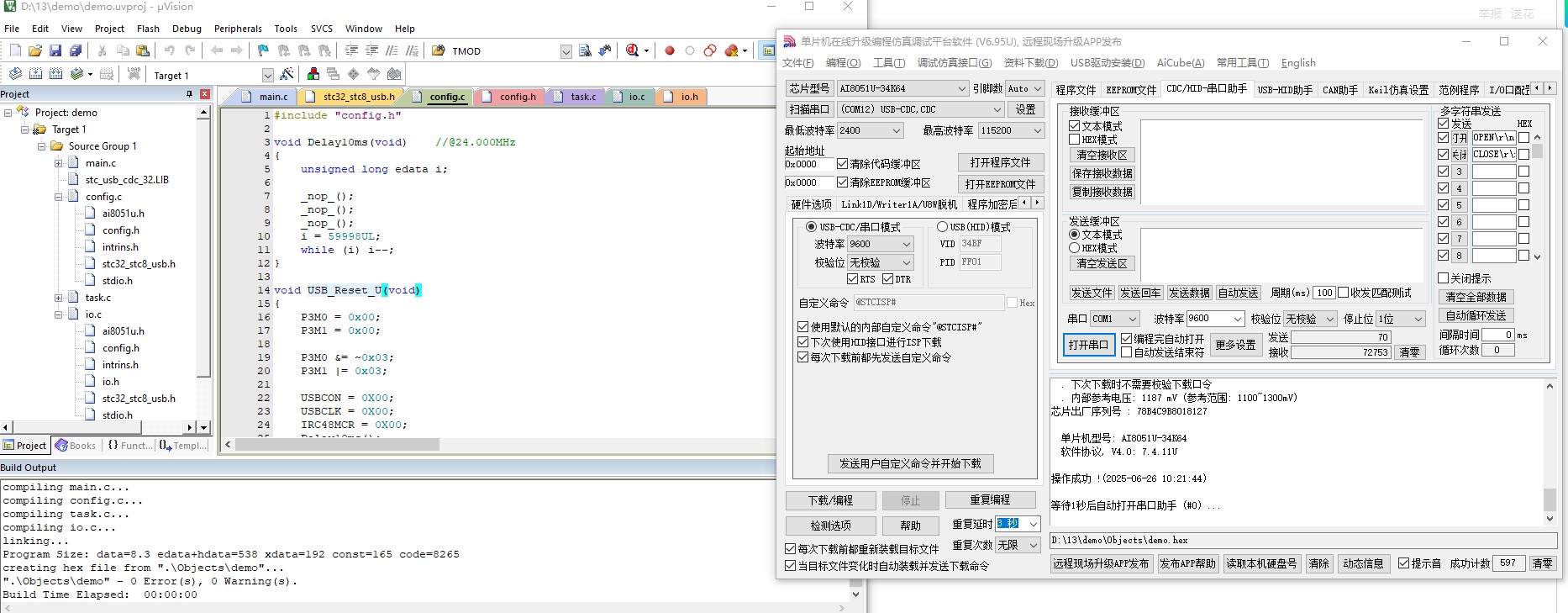Viewport: 1568px width, 613px height.
Task: Toggle 下次使用HID接口进行ISP下载 checkbox
Action: pyautogui.click(x=802, y=342)
